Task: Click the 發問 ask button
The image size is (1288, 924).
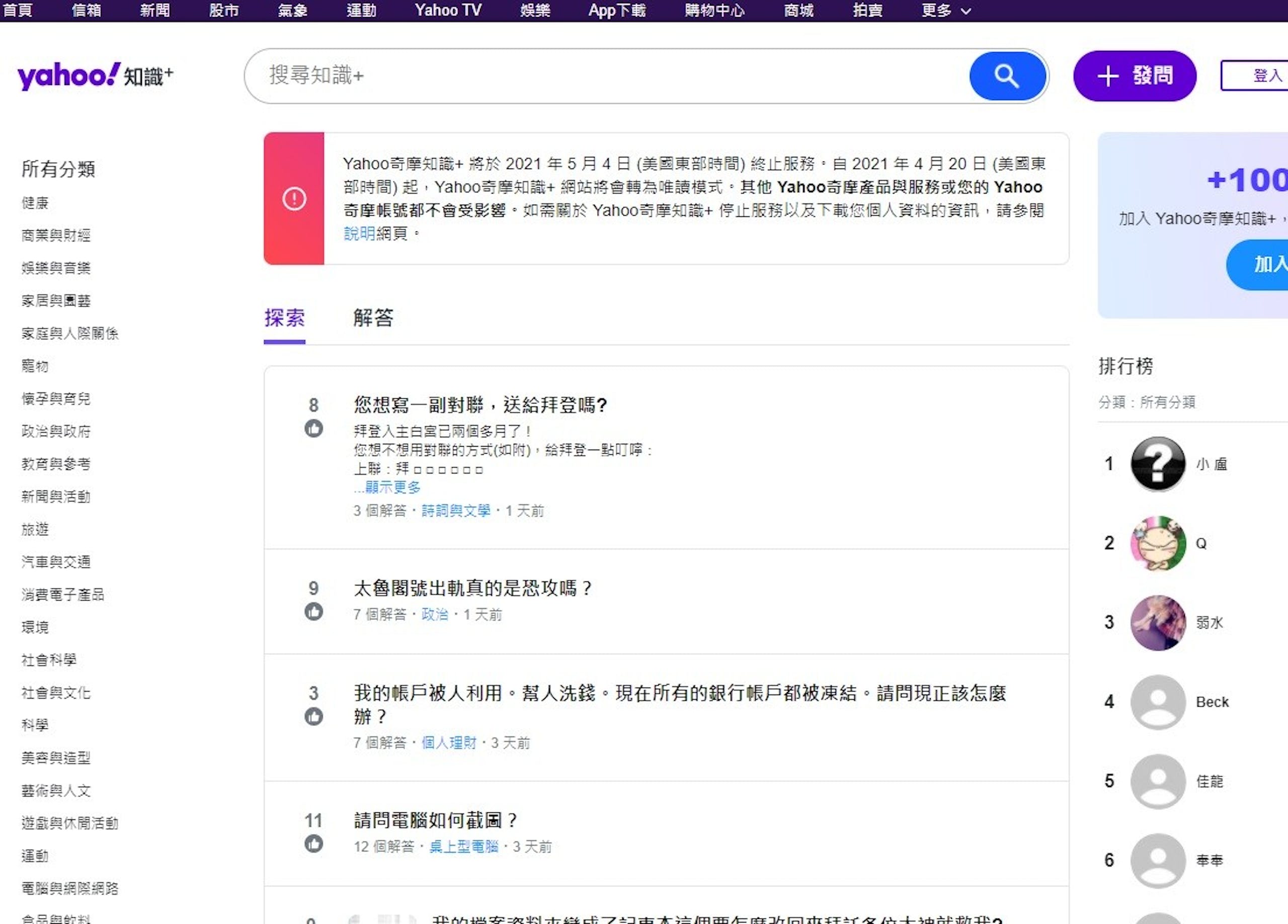Action: click(x=1135, y=75)
